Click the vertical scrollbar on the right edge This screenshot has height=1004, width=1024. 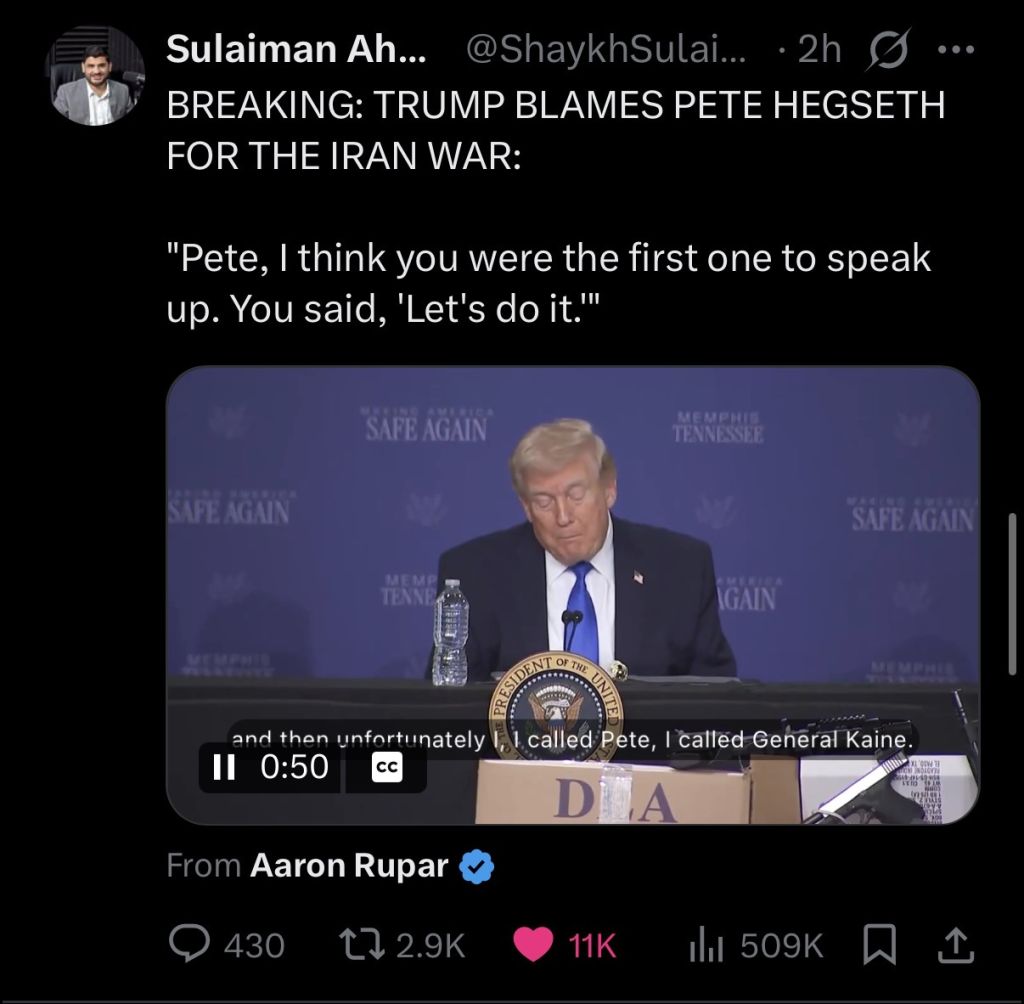click(x=1012, y=593)
